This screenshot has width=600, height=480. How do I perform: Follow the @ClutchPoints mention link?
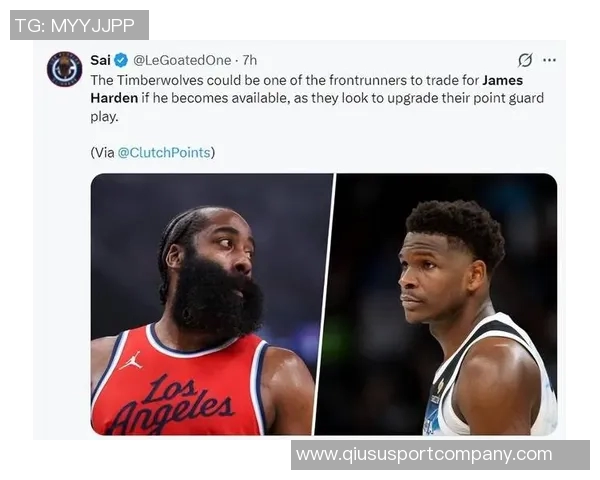164,153
